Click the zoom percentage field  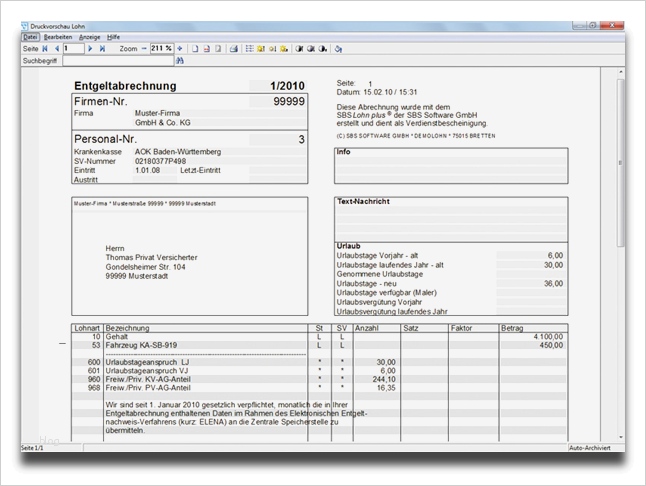162,49
